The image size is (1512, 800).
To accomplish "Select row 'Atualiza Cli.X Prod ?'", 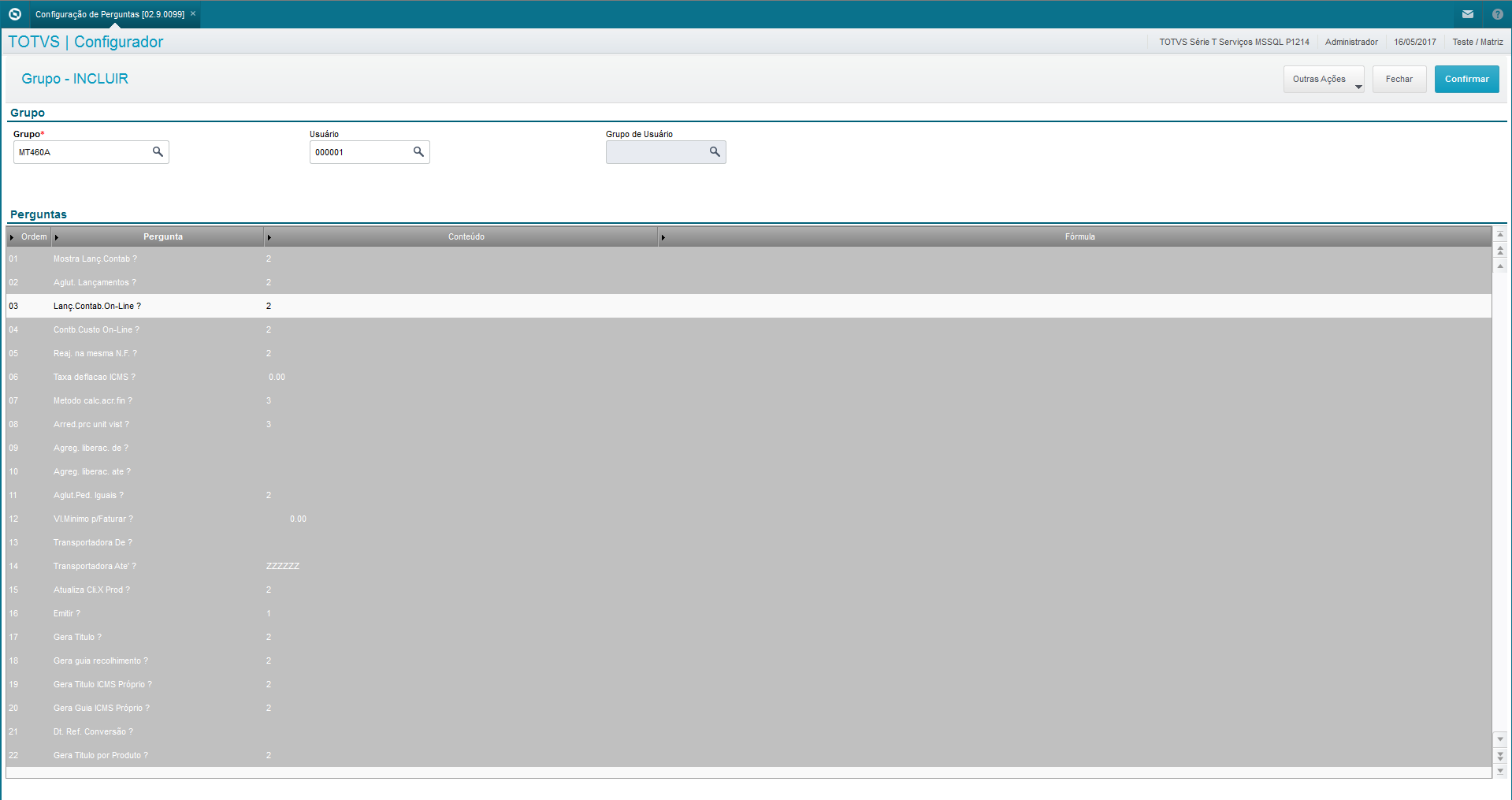I will tap(749, 590).
